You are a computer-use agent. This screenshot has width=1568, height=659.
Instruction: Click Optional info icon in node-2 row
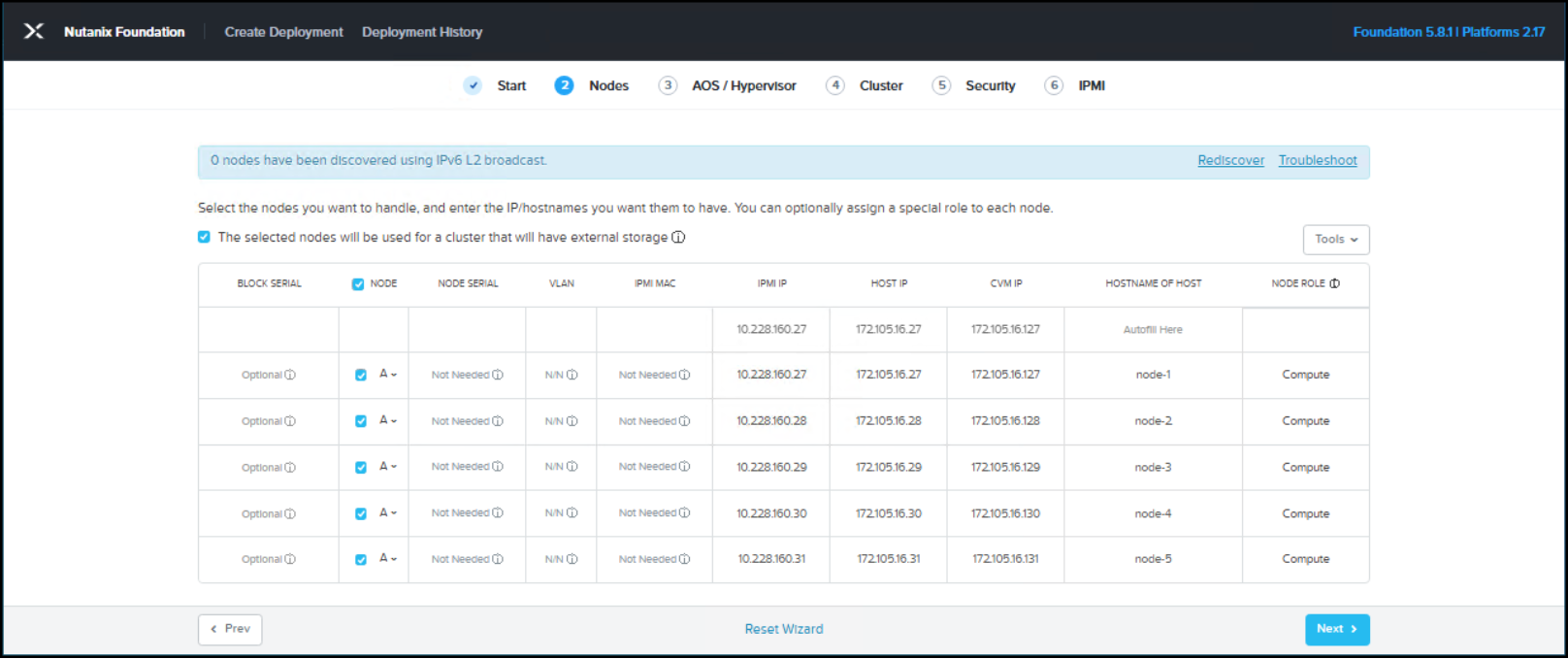click(290, 421)
